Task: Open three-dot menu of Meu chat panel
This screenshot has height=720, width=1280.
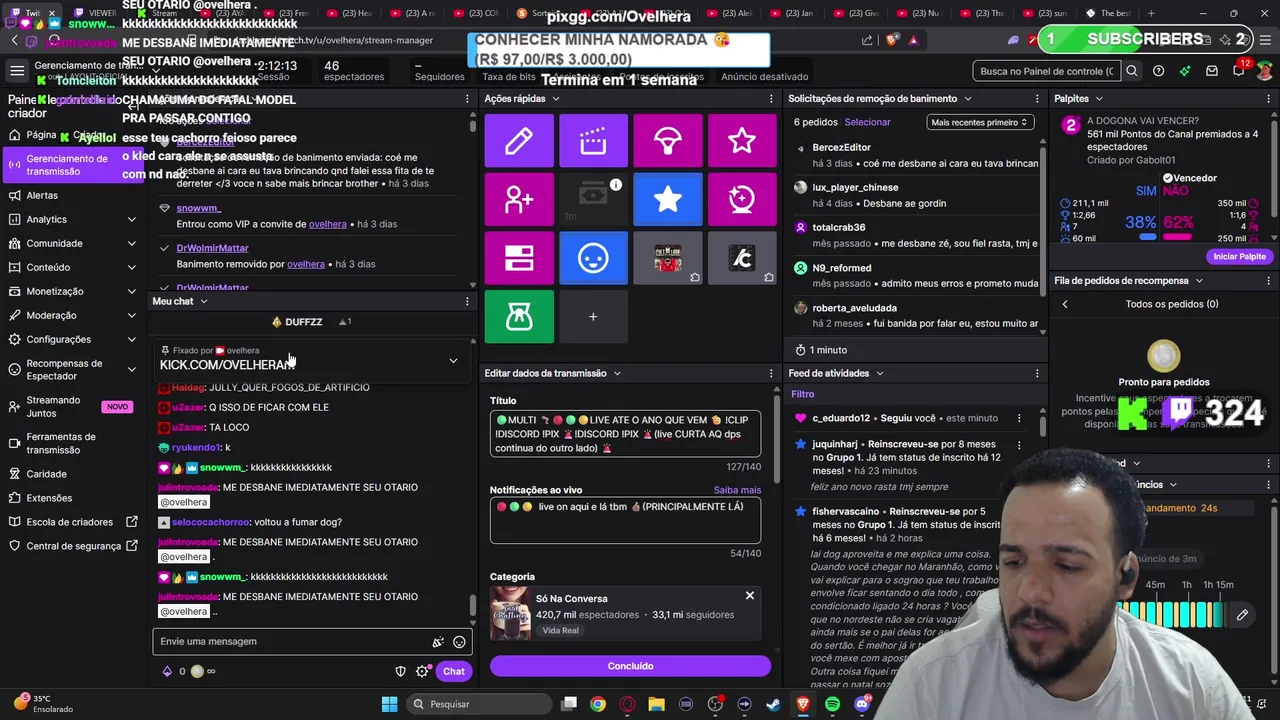Action: (x=467, y=301)
